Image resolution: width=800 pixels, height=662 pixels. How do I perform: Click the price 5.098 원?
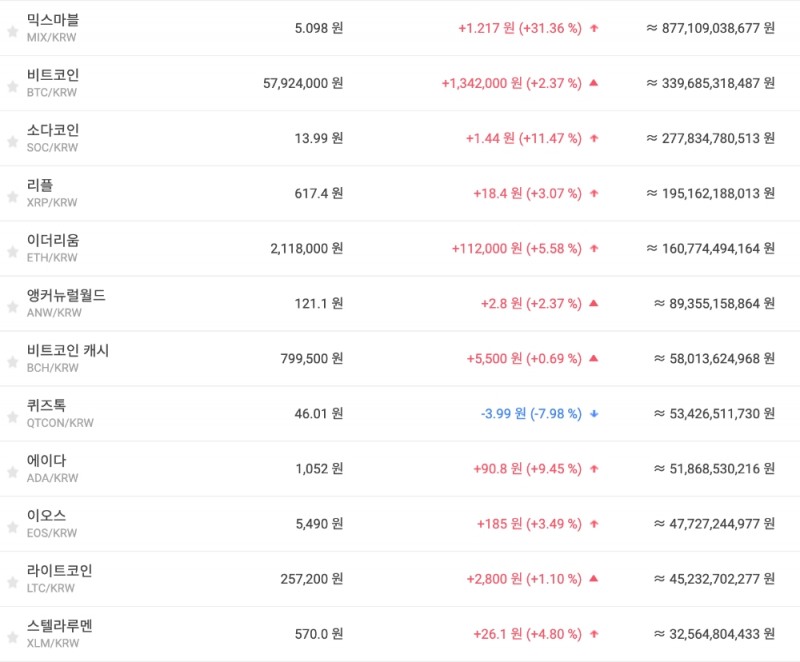(x=319, y=28)
